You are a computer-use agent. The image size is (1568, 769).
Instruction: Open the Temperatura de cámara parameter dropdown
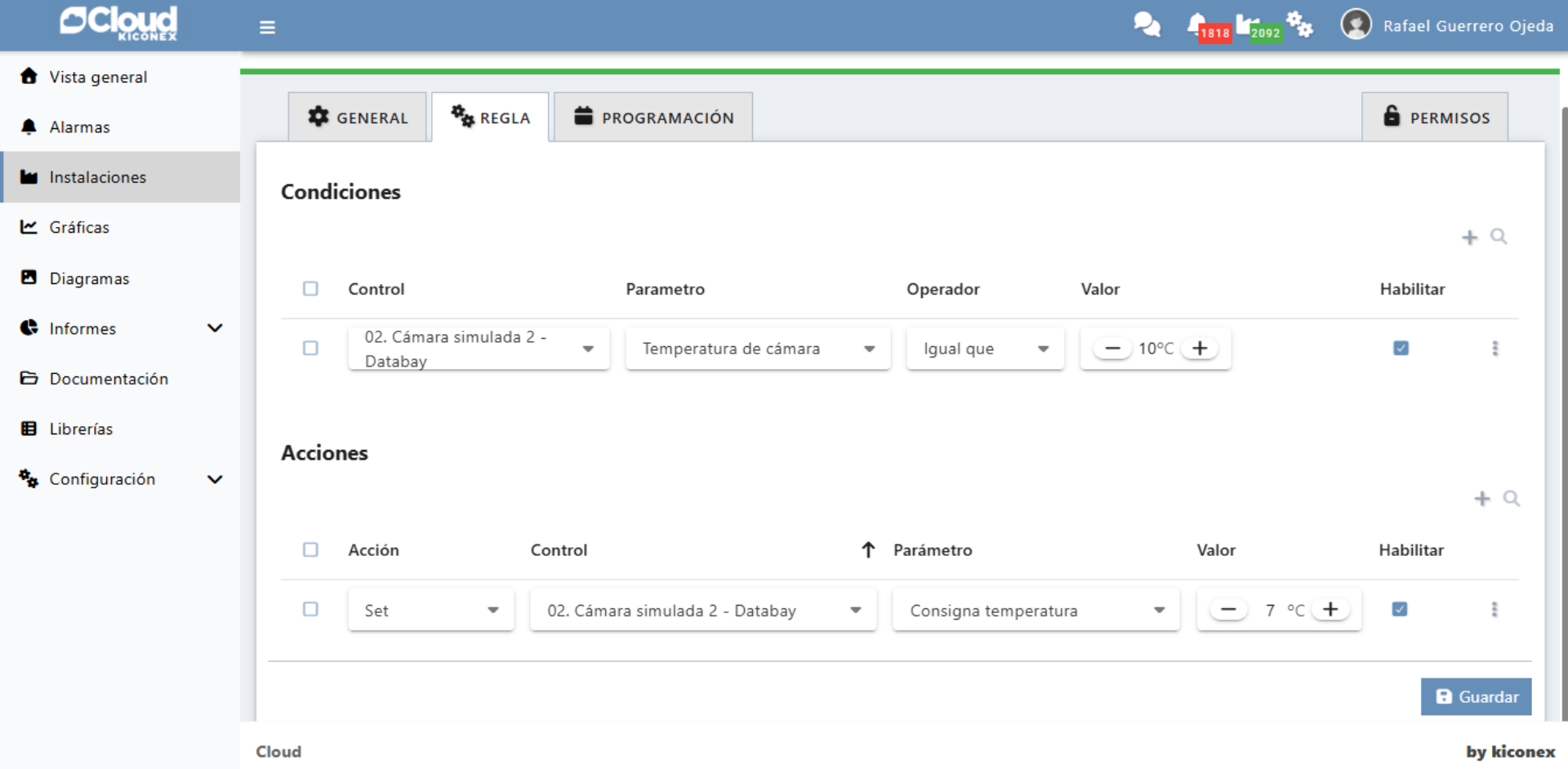tap(757, 349)
